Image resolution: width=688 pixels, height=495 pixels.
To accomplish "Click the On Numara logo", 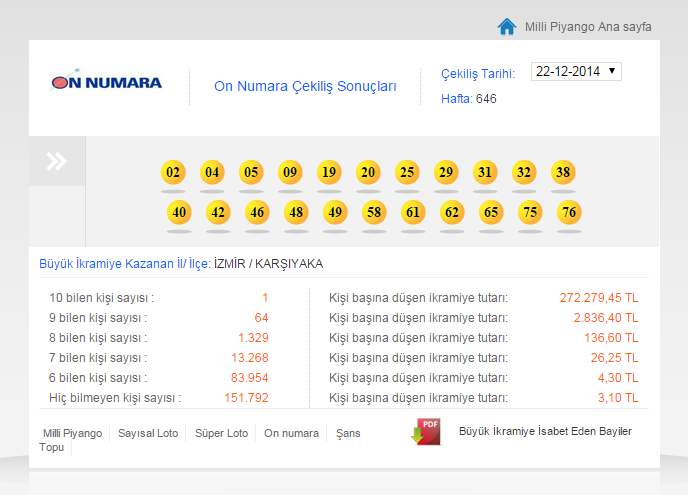I will click(106, 82).
